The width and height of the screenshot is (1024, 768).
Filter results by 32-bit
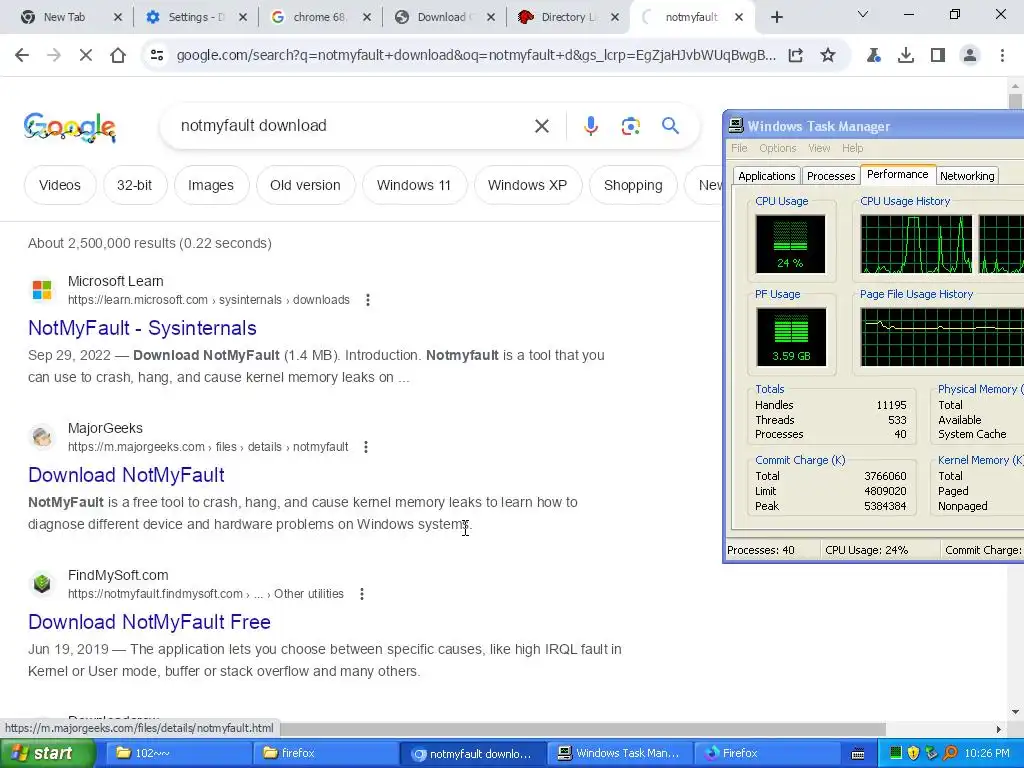(x=135, y=185)
